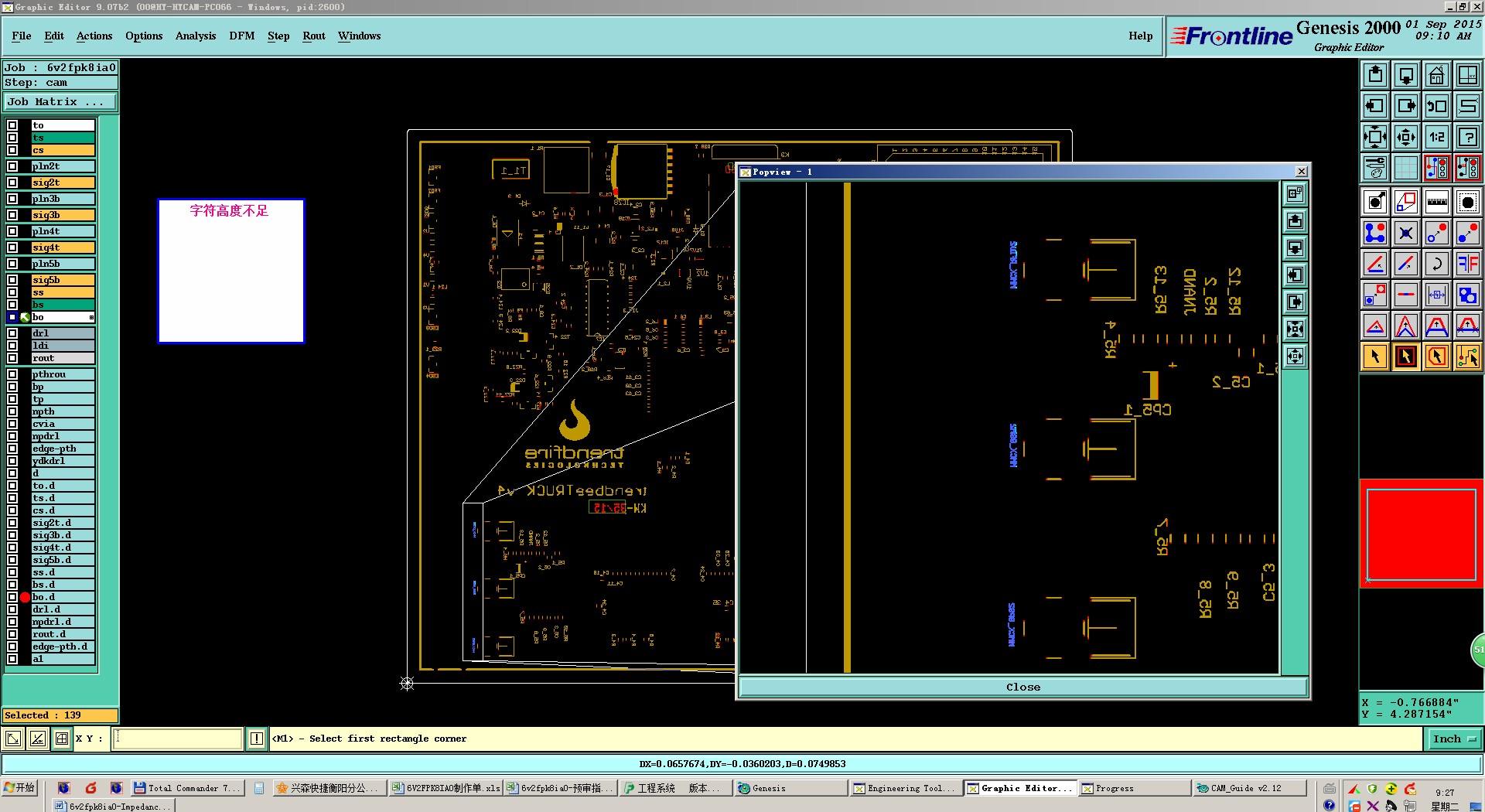Switch to Engineering Tool taskbar window

coord(905,788)
